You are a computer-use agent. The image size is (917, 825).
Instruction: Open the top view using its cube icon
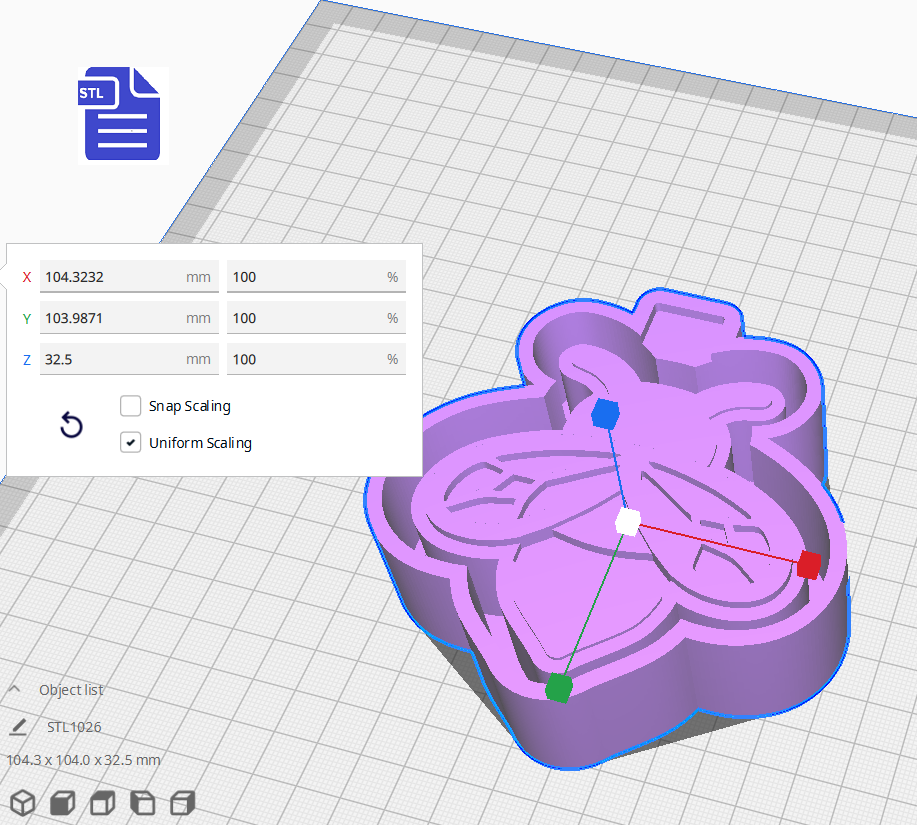[101, 802]
